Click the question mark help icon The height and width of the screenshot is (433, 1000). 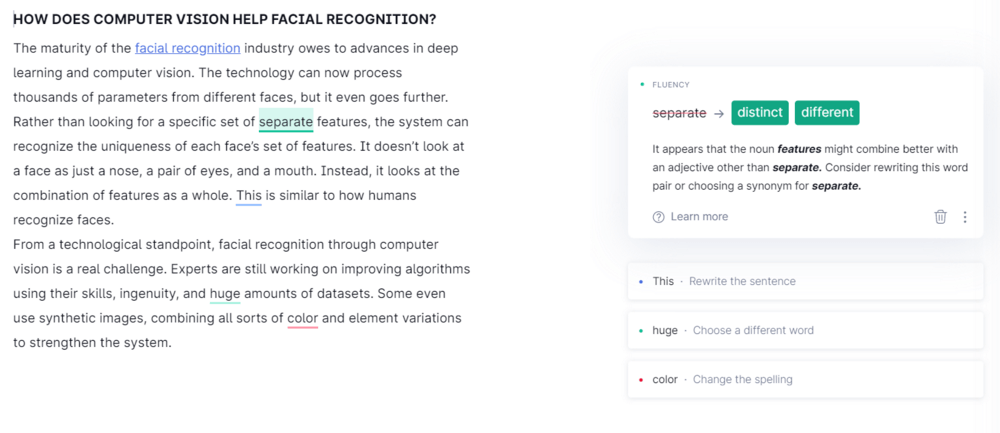click(x=658, y=217)
